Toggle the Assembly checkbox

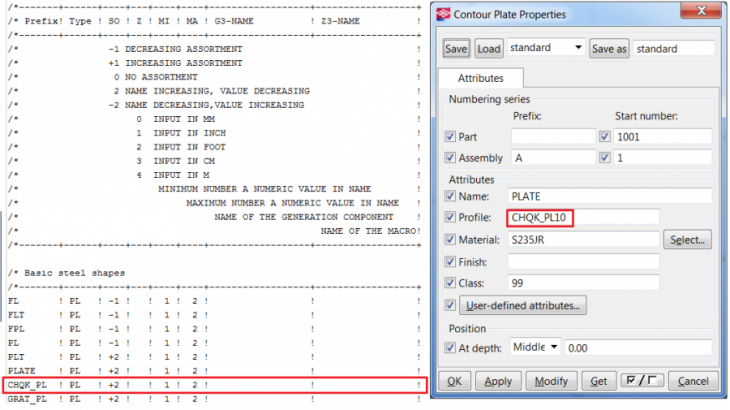[x=450, y=157]
